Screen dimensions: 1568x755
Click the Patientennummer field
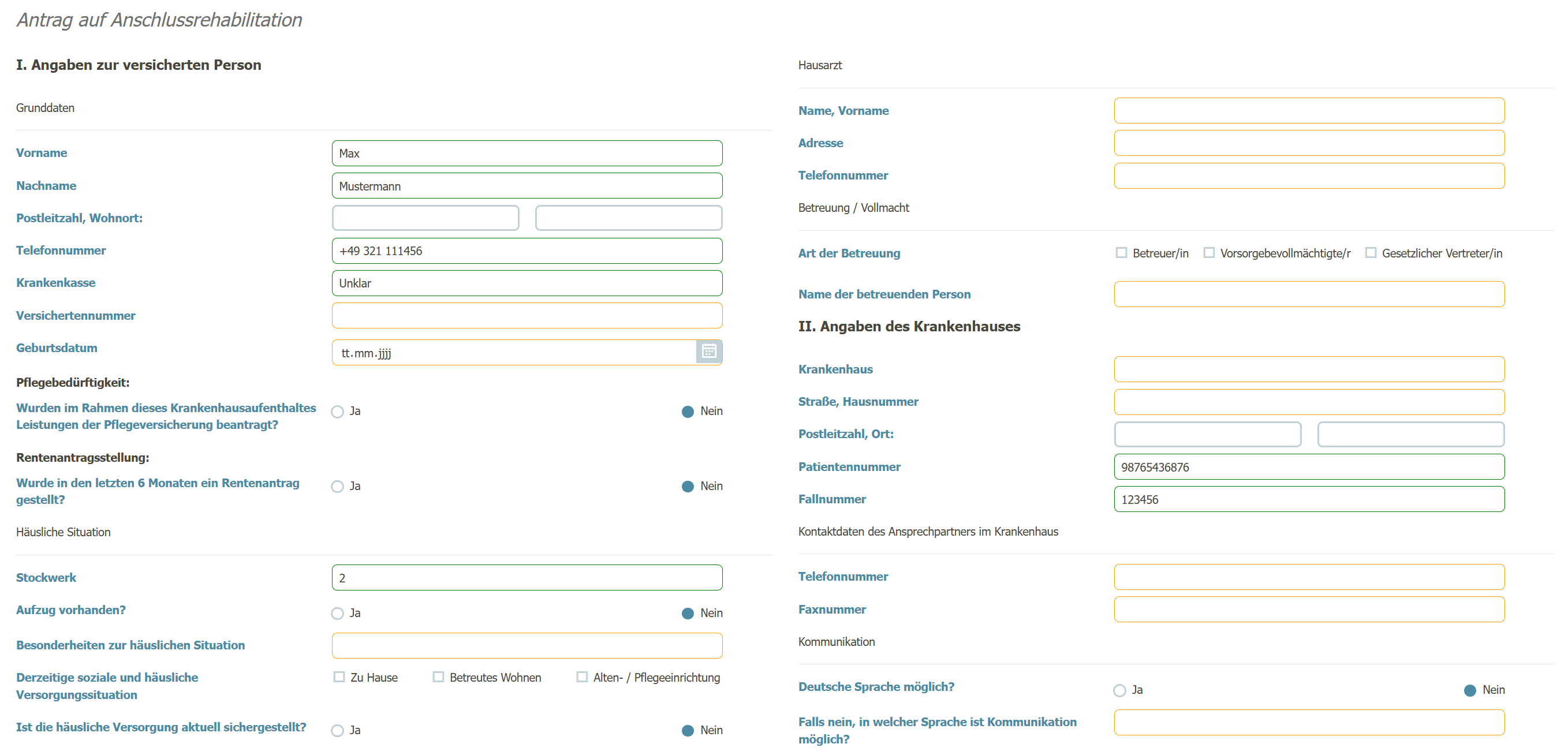pos(1309,466)
